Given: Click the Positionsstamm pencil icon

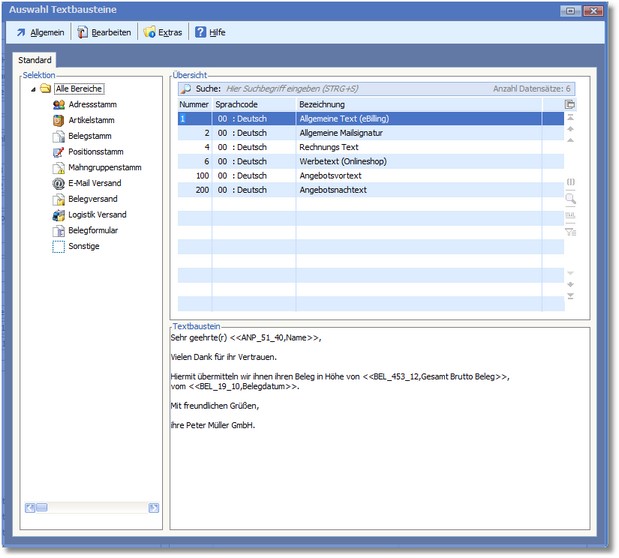Looking at the screenshot, I should coord(59,152).
